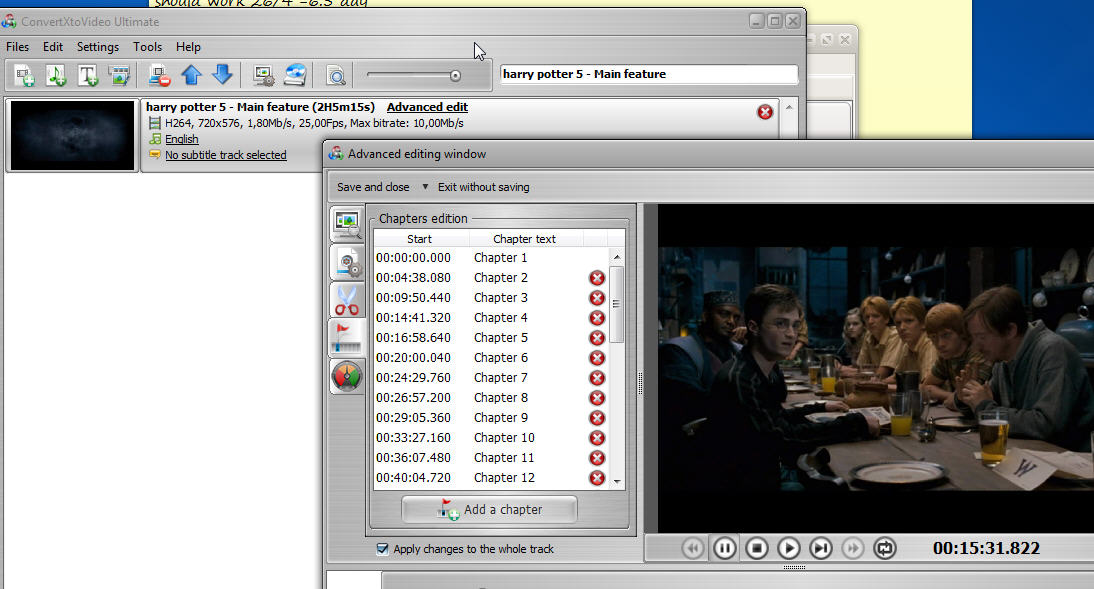Click No subtitle track selected link
Screen dimensions: 1094x589
(225, 155)
